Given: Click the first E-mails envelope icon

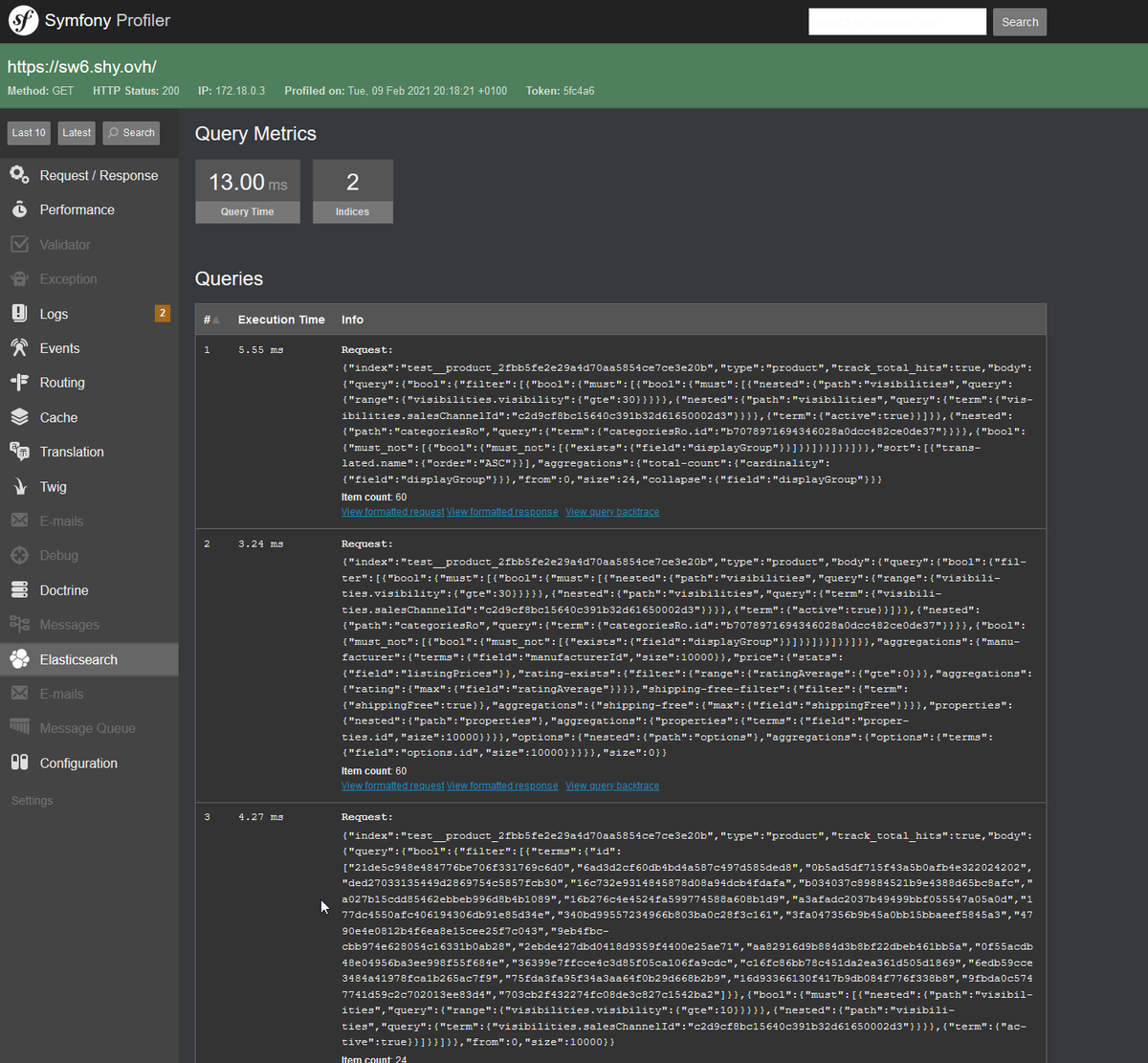Looking at the screenshot, I should point(19,520).
